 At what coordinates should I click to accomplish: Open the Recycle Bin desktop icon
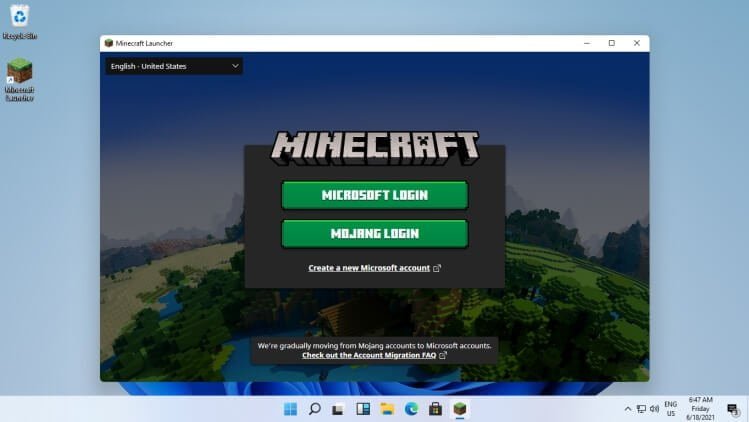tap(20, 22)
